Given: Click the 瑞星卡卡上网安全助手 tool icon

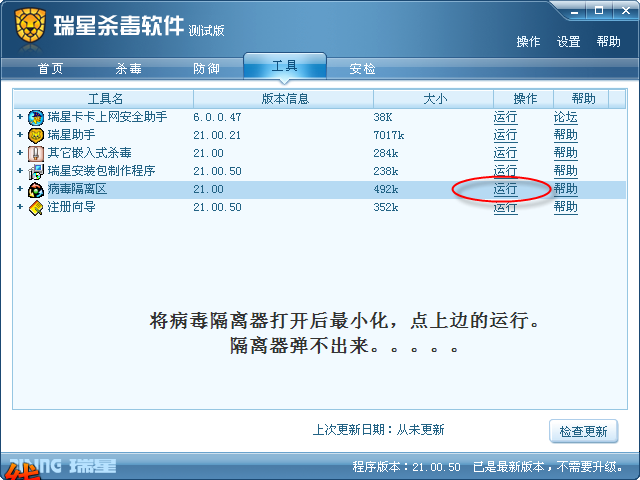Looking at the screenshot, I should (36, 118).
